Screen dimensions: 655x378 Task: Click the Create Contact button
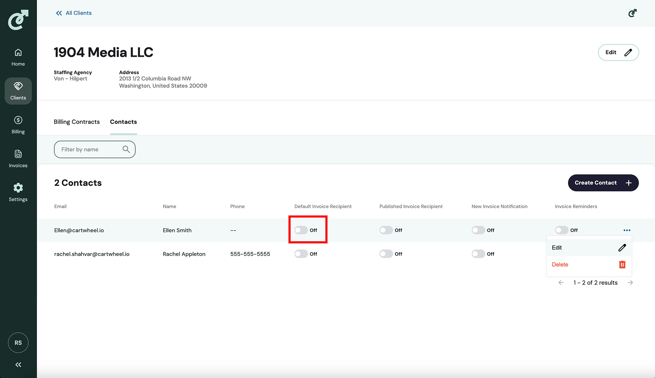coord(603,183)
